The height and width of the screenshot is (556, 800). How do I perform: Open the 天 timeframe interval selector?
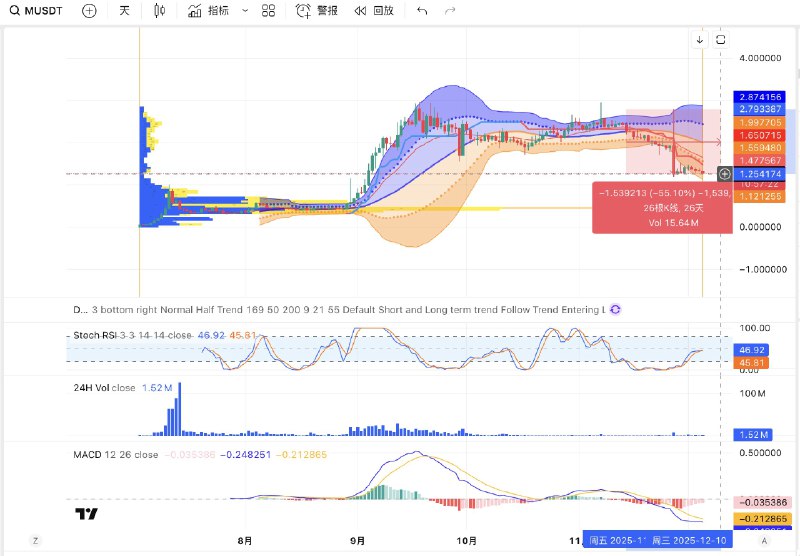[124, 11]
